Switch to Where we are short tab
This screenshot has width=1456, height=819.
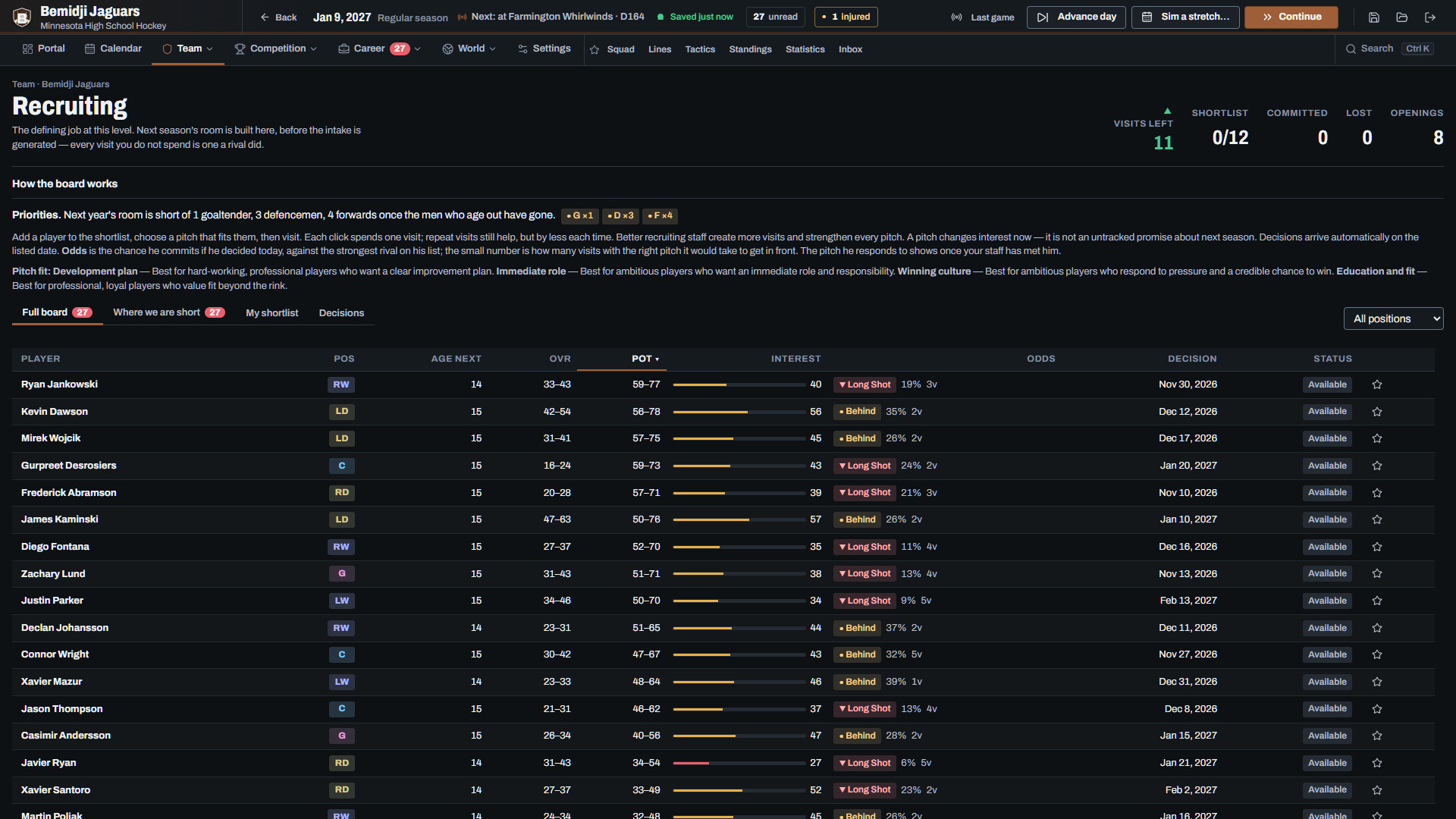click(168, 312)
